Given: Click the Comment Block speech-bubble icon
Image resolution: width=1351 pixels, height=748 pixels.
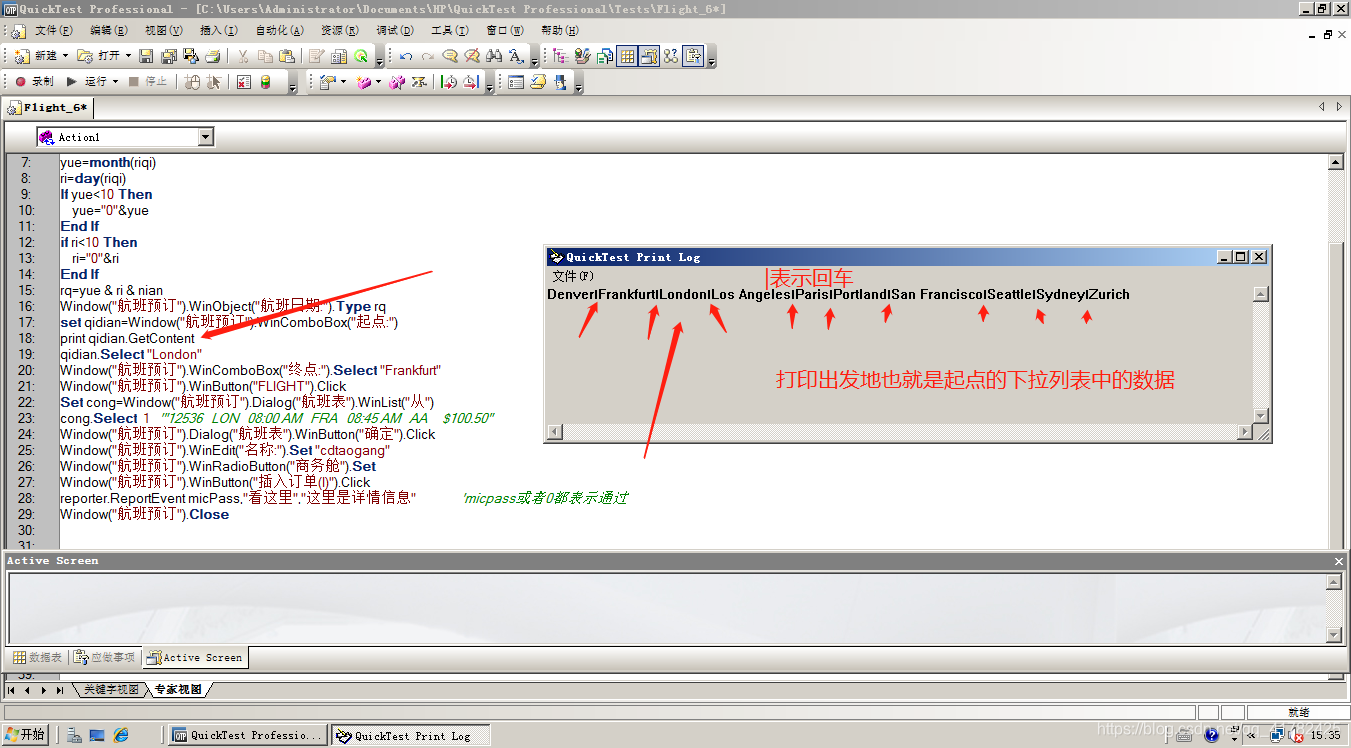Looking at the screenshot, I should pos(450,56).
